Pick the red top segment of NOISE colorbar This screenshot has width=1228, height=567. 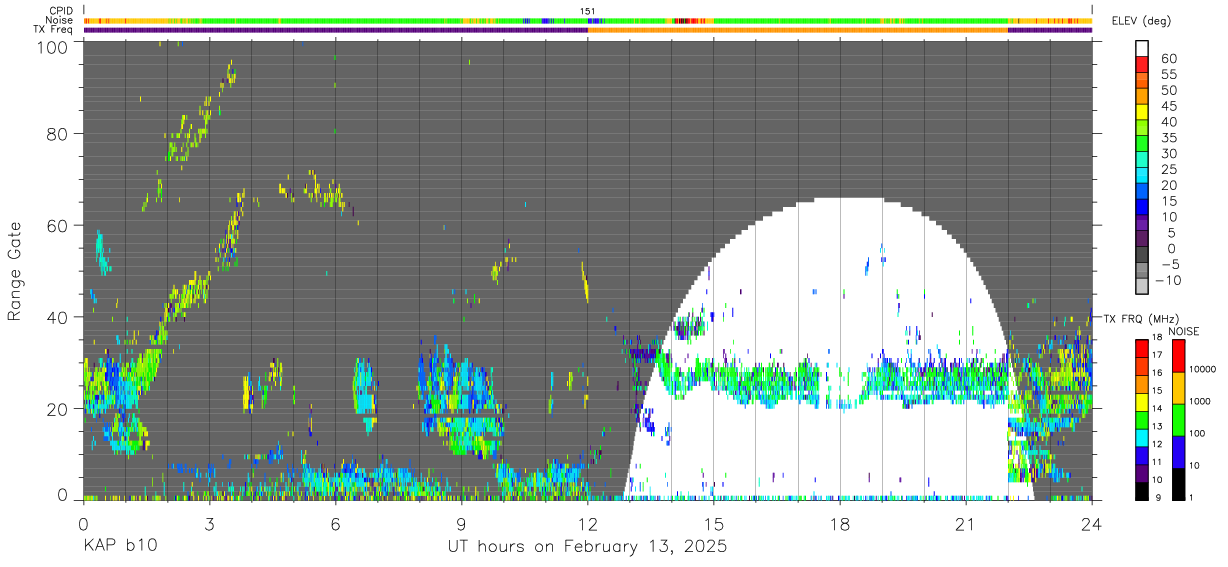(x=1177, y=354)
